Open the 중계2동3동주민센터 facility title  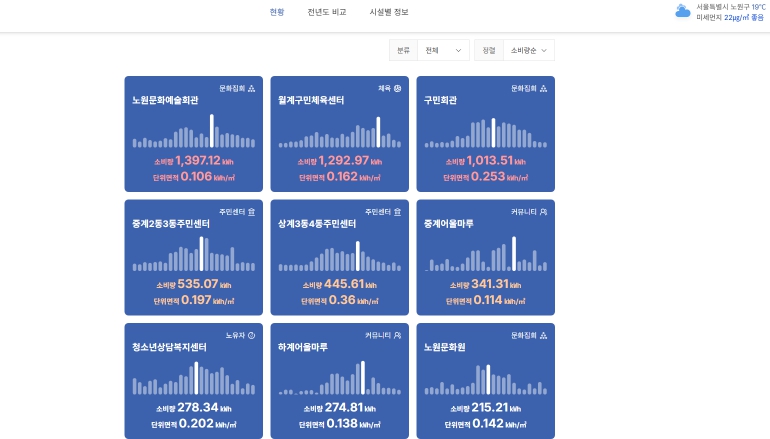tap(170, 224)
